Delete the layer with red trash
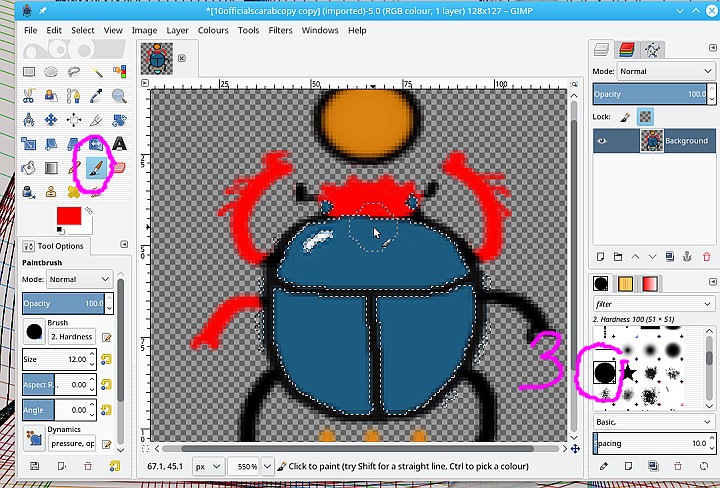720x488 pixels. [x=707, y=257]
